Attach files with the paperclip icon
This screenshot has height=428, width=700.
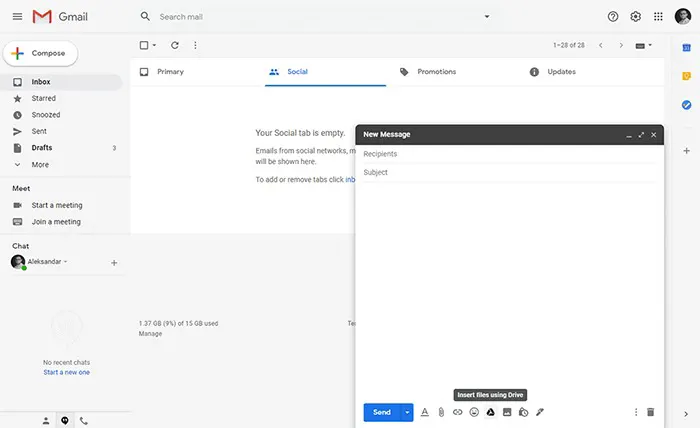pyautogui.click(x=441, y=412)
